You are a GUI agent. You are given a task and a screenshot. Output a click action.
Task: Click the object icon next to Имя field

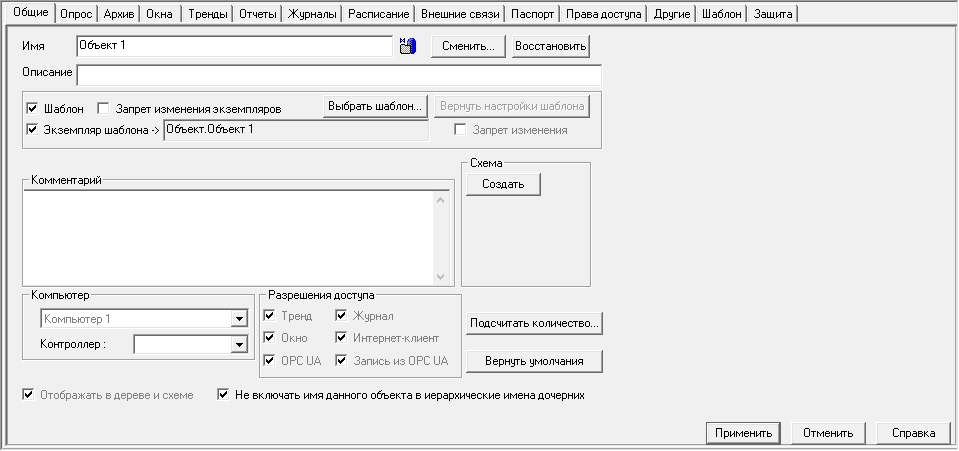coord(408,46)
